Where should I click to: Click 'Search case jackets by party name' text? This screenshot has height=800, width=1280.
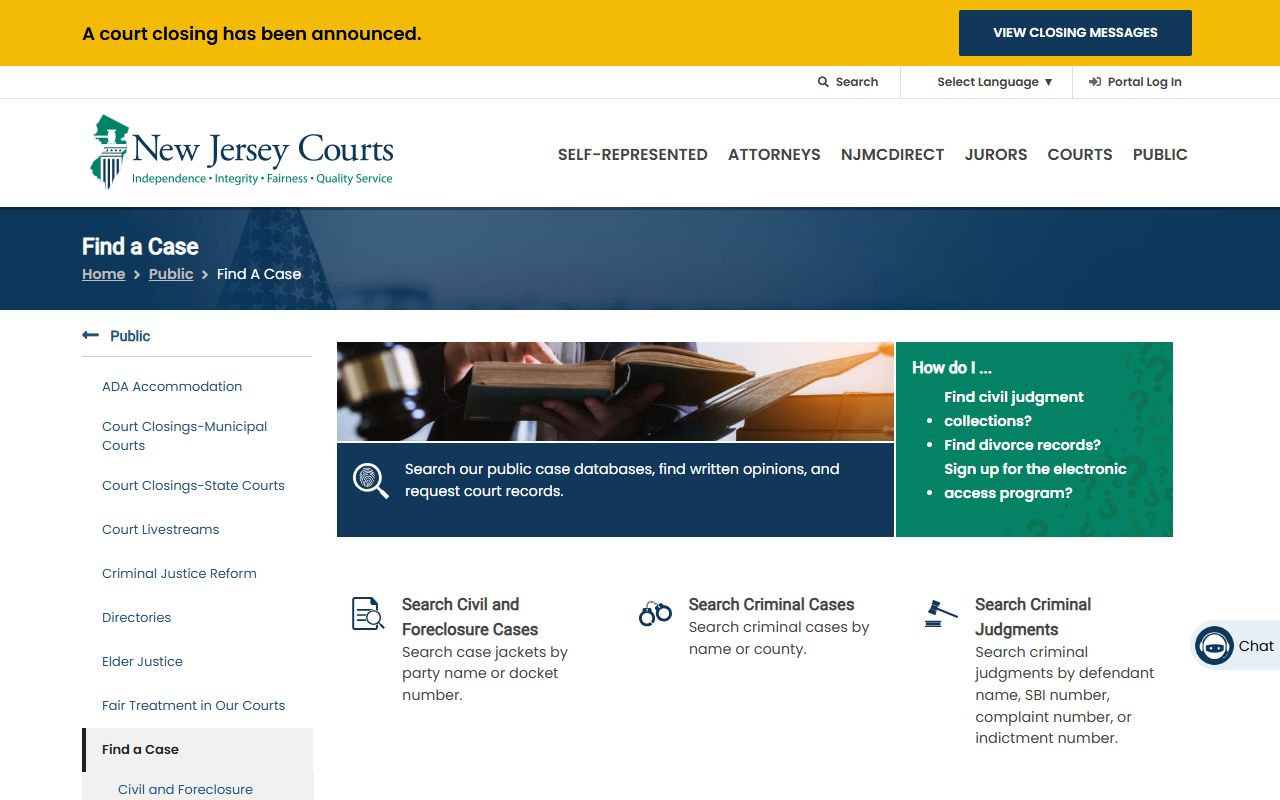(485, 673)
